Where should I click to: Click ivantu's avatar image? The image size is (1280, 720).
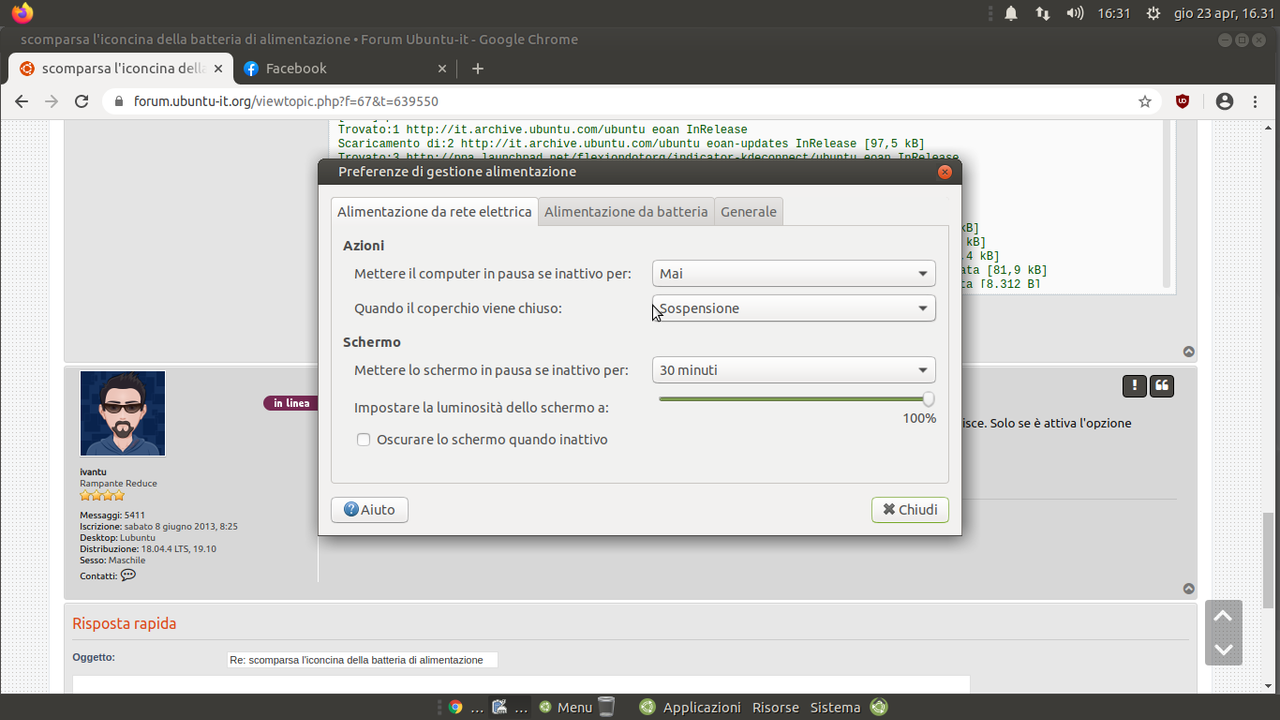point(123,414)
